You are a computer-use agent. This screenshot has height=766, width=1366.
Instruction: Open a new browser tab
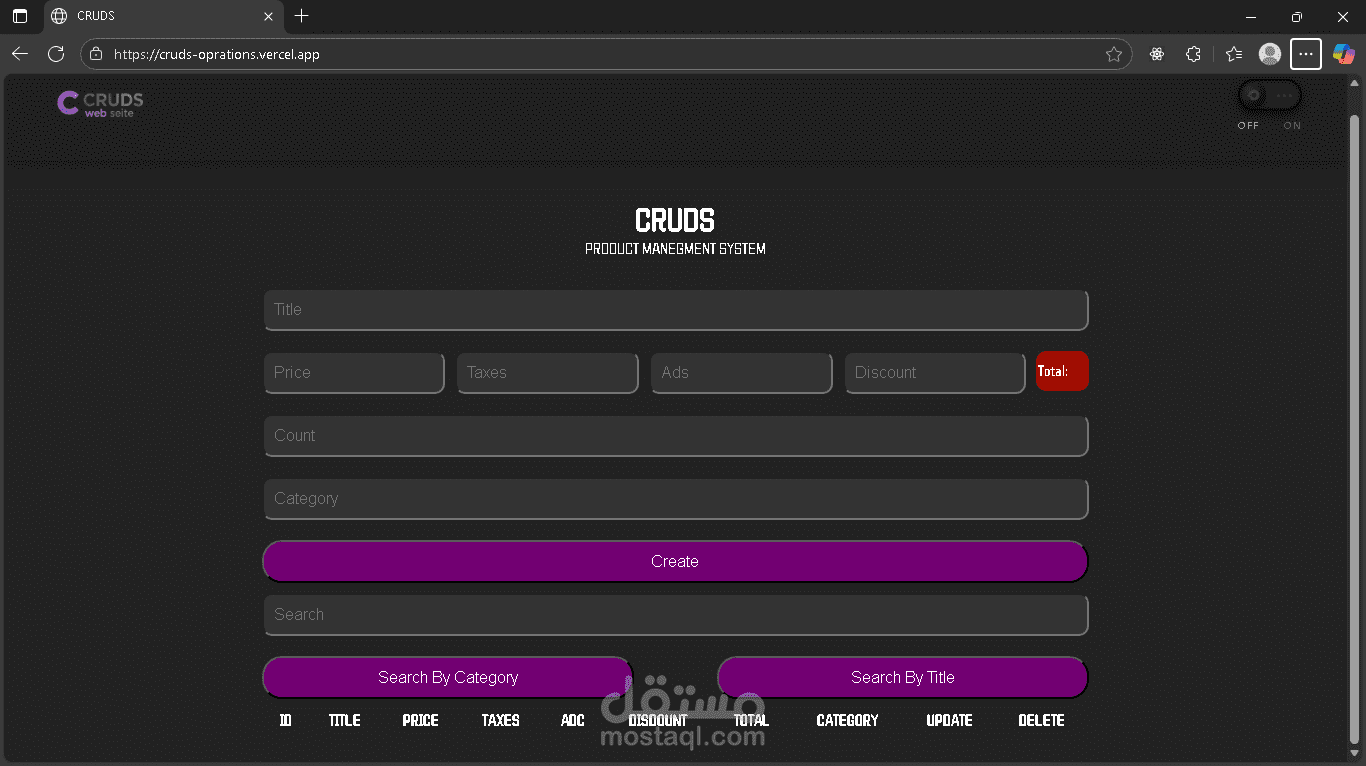click(x=302, y=16)
